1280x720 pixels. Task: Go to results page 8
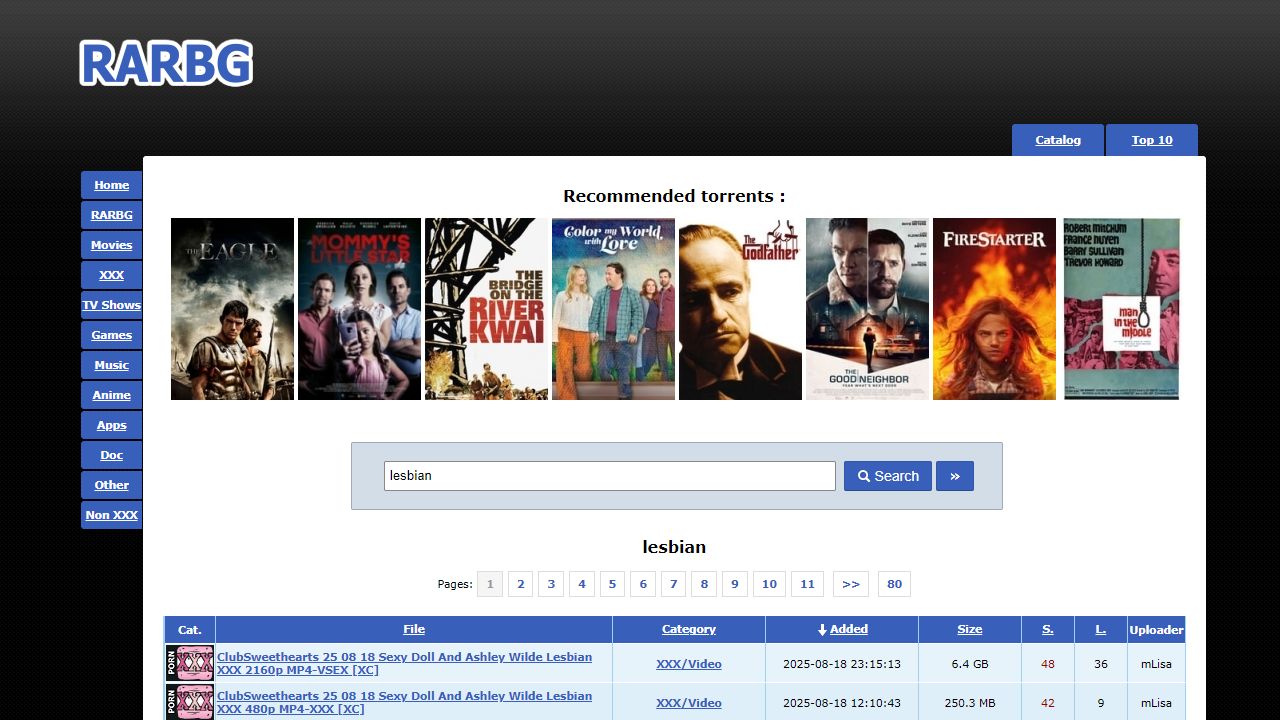click(704, 584)
